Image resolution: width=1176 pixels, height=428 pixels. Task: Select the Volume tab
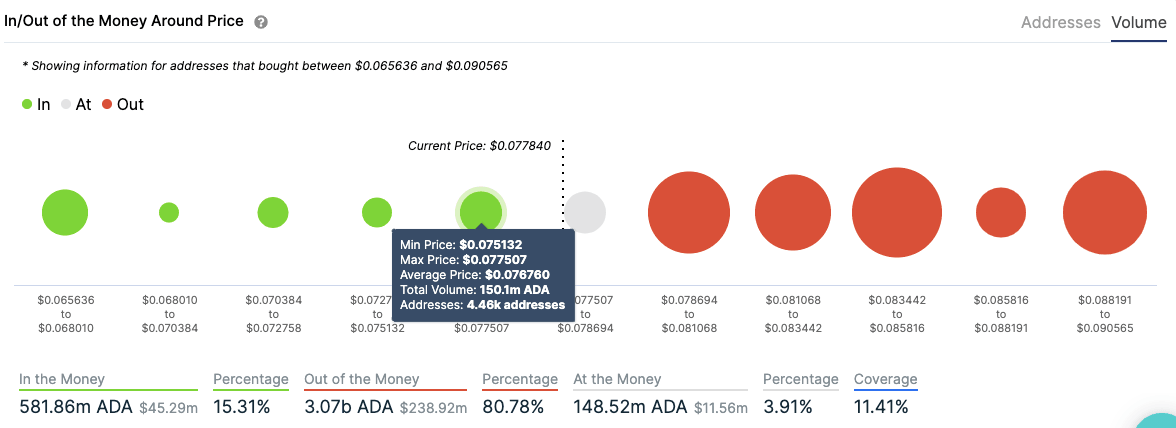click(1139, 22)
